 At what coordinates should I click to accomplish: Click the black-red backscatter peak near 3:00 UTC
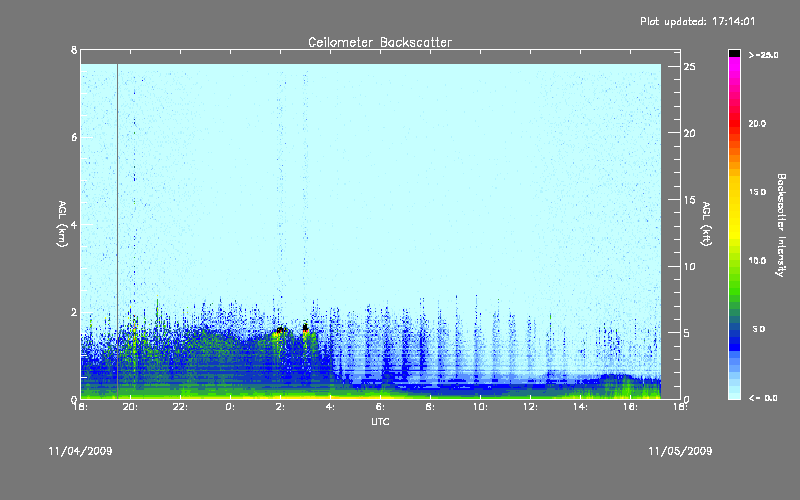coord(305,327)
